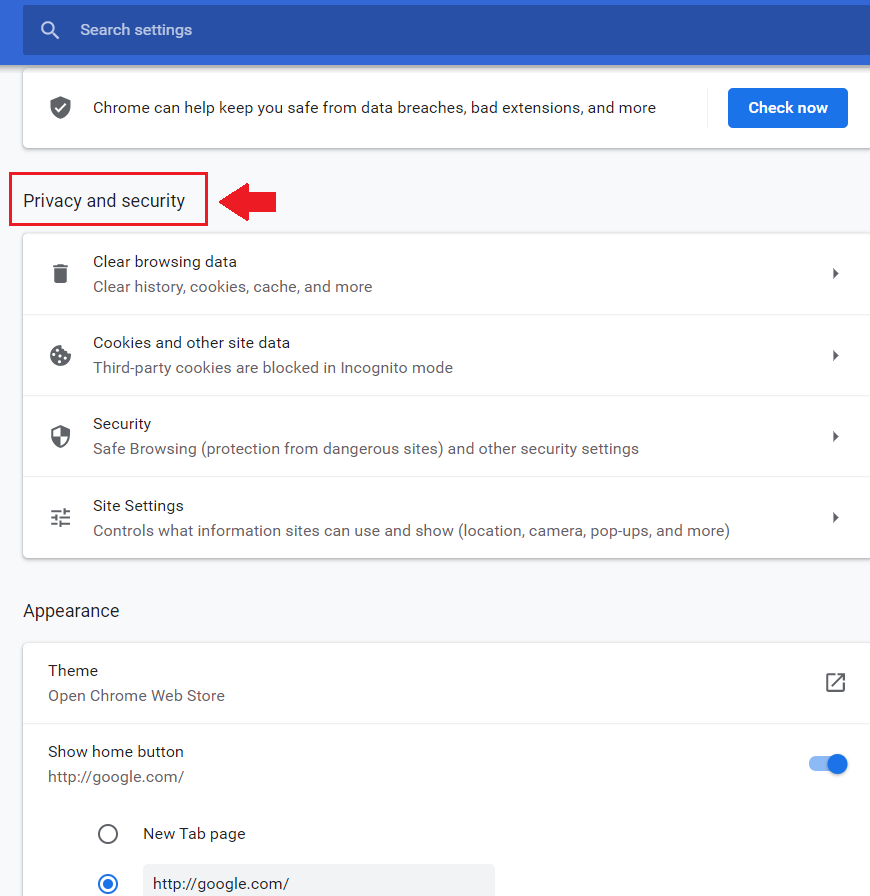Expand the Security row arrow
870x896 pixels.
(x=836, y=437)
